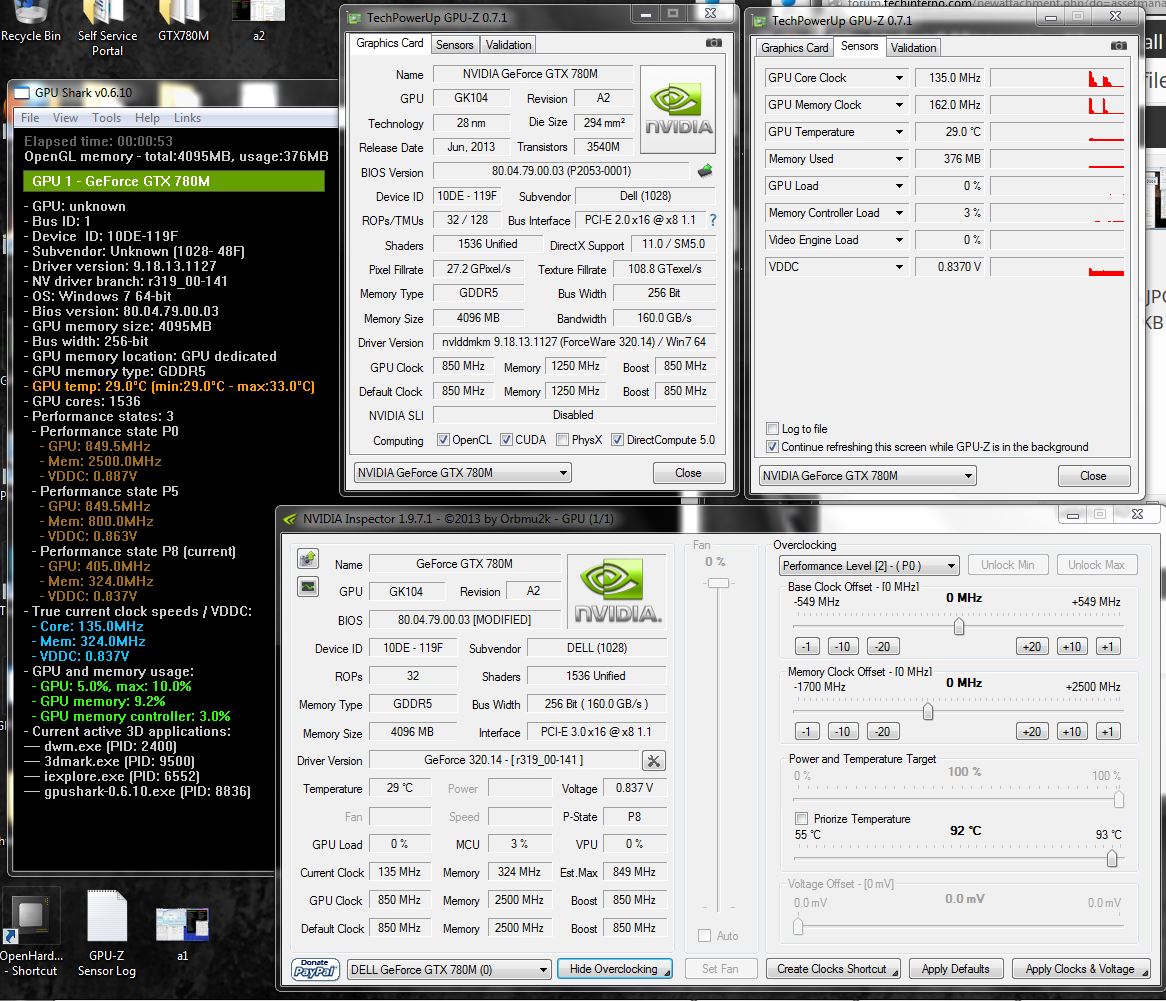Image resolution: width=1166 pixels, height=1001 pixels.
Task: Click the NVIDIA Inspector title bar icon
Action: point(290,518)
